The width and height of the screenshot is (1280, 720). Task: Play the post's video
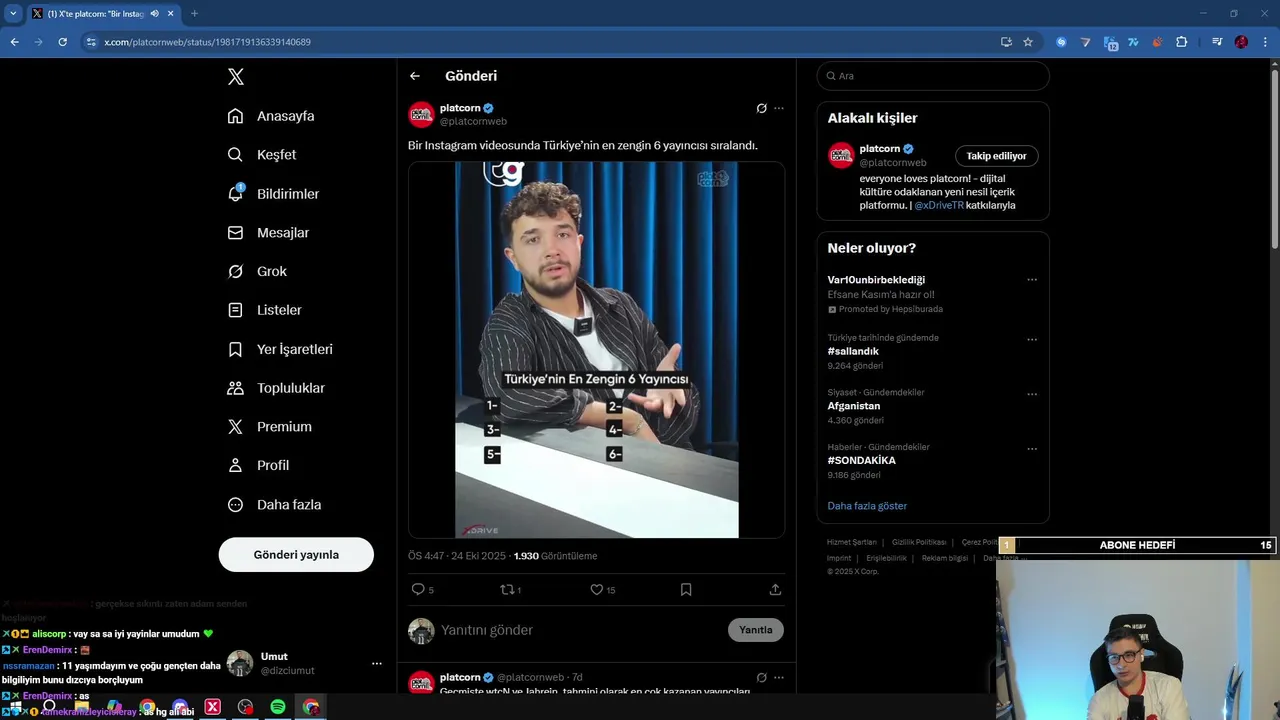(x=597, y=350)
